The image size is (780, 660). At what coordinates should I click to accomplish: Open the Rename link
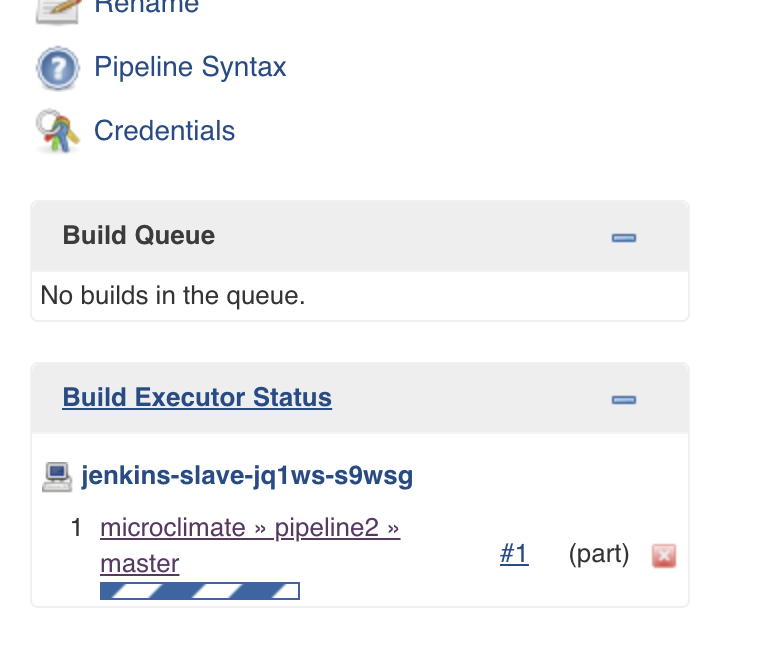point(146,6)
